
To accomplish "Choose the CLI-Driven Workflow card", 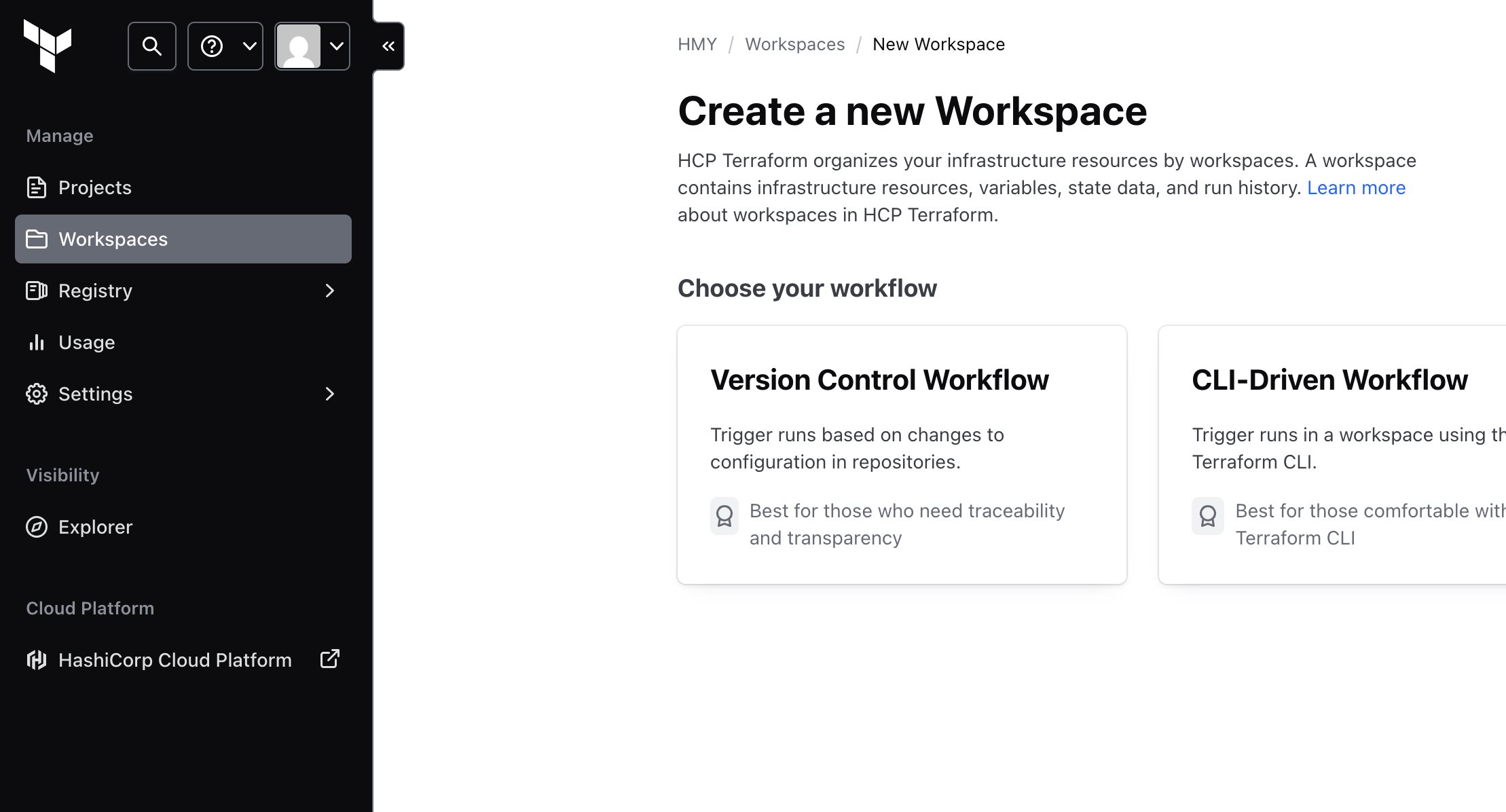I will point(1332,454).
